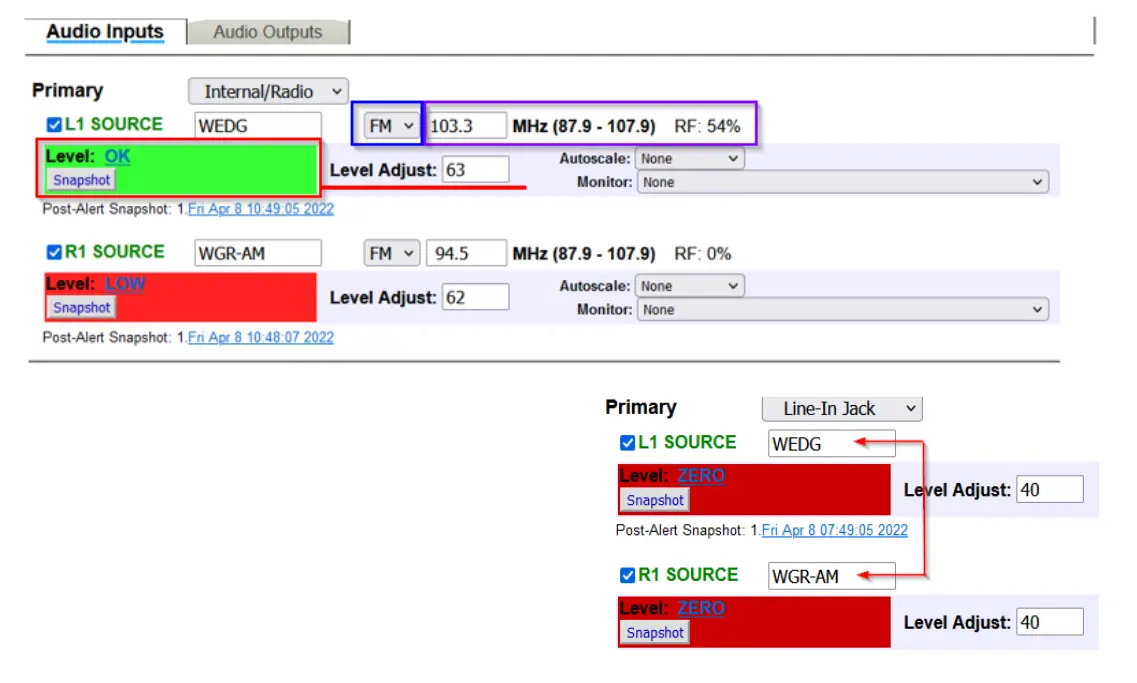Click the 103.3 MHz frequency field

[x=469, y=125]
